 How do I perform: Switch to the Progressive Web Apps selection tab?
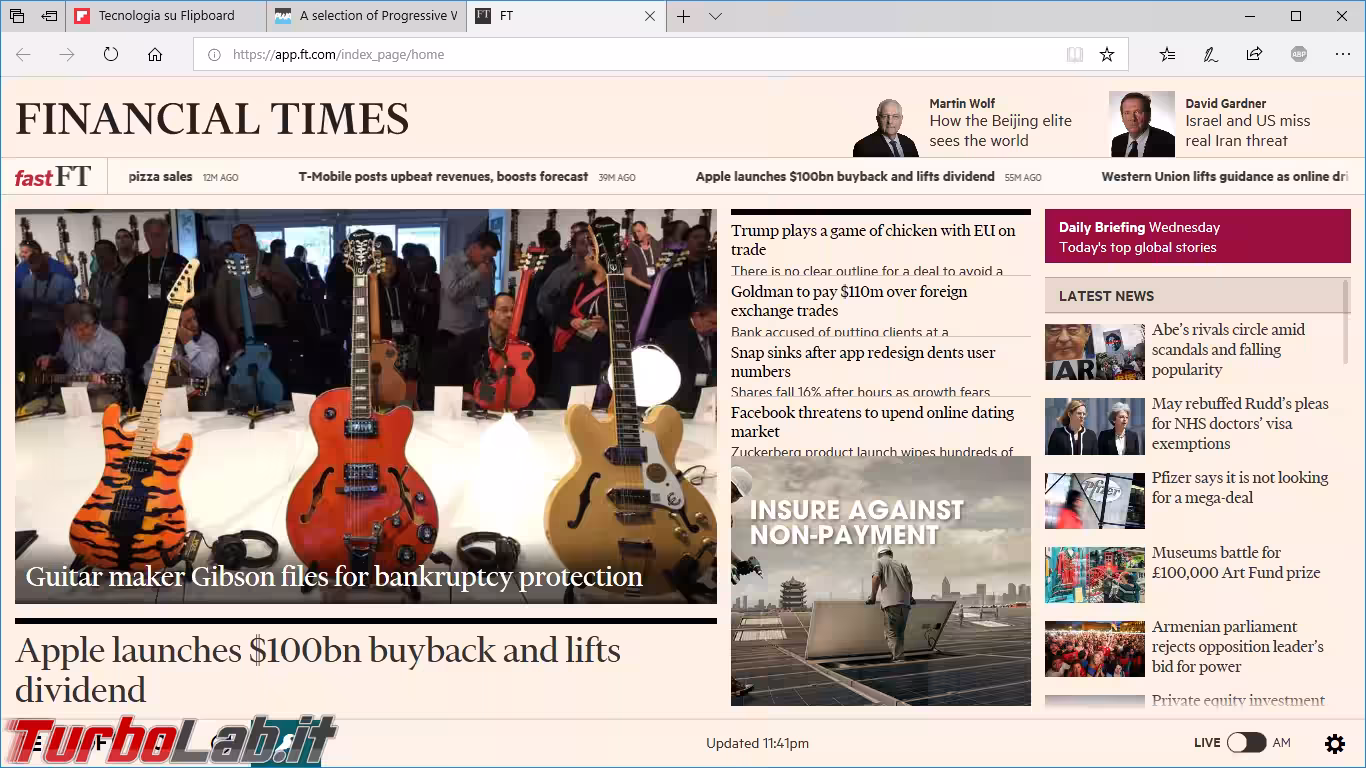click(x=367, y=16)
